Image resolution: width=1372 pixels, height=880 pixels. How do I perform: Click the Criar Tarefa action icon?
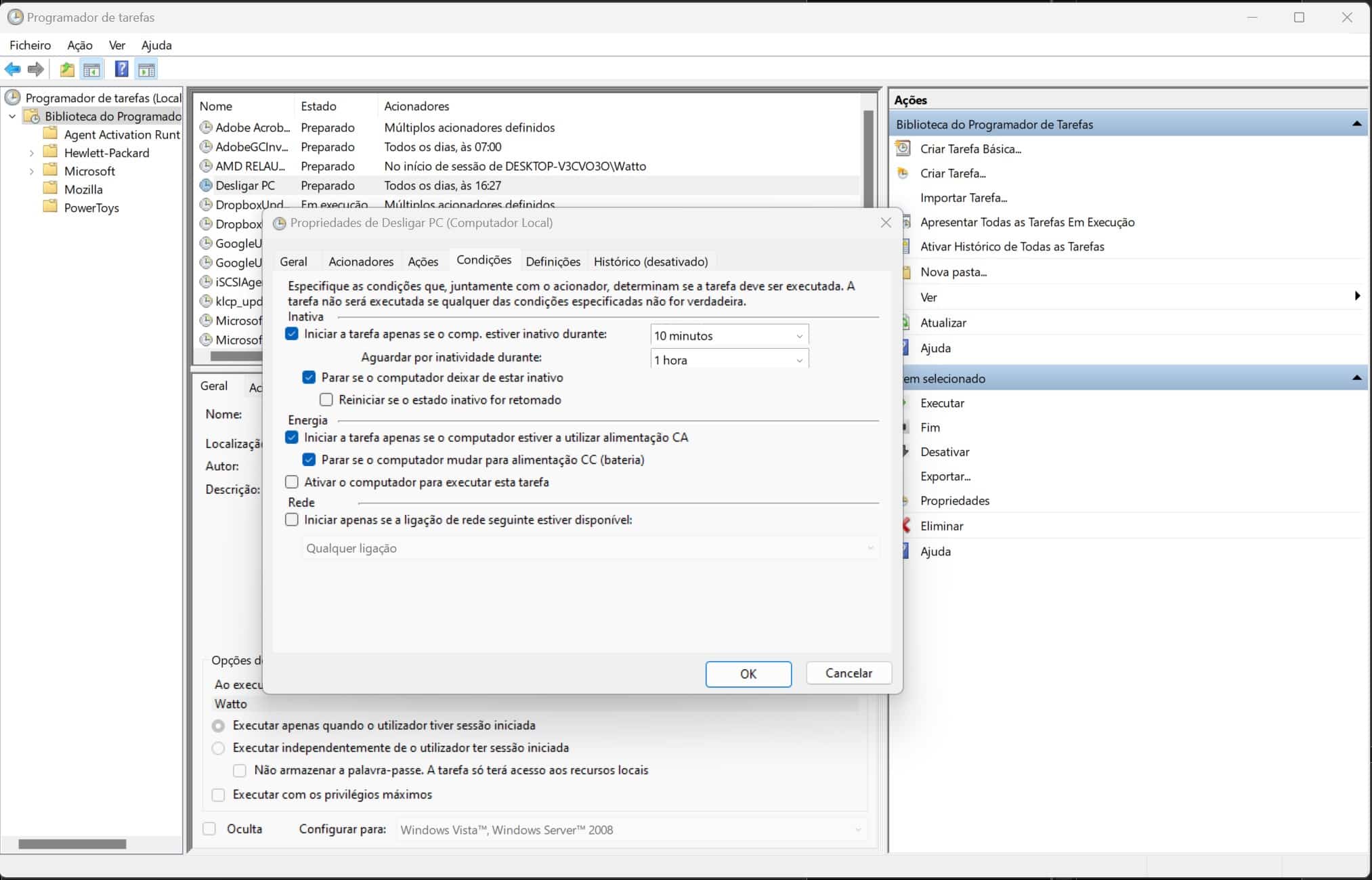pos(903,173)
